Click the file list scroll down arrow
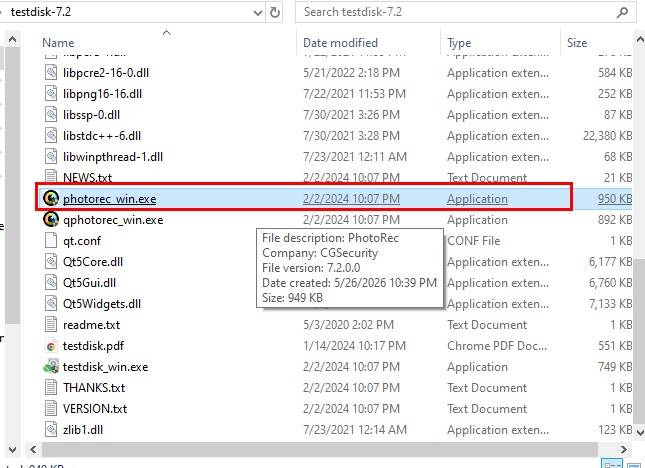 640,432
